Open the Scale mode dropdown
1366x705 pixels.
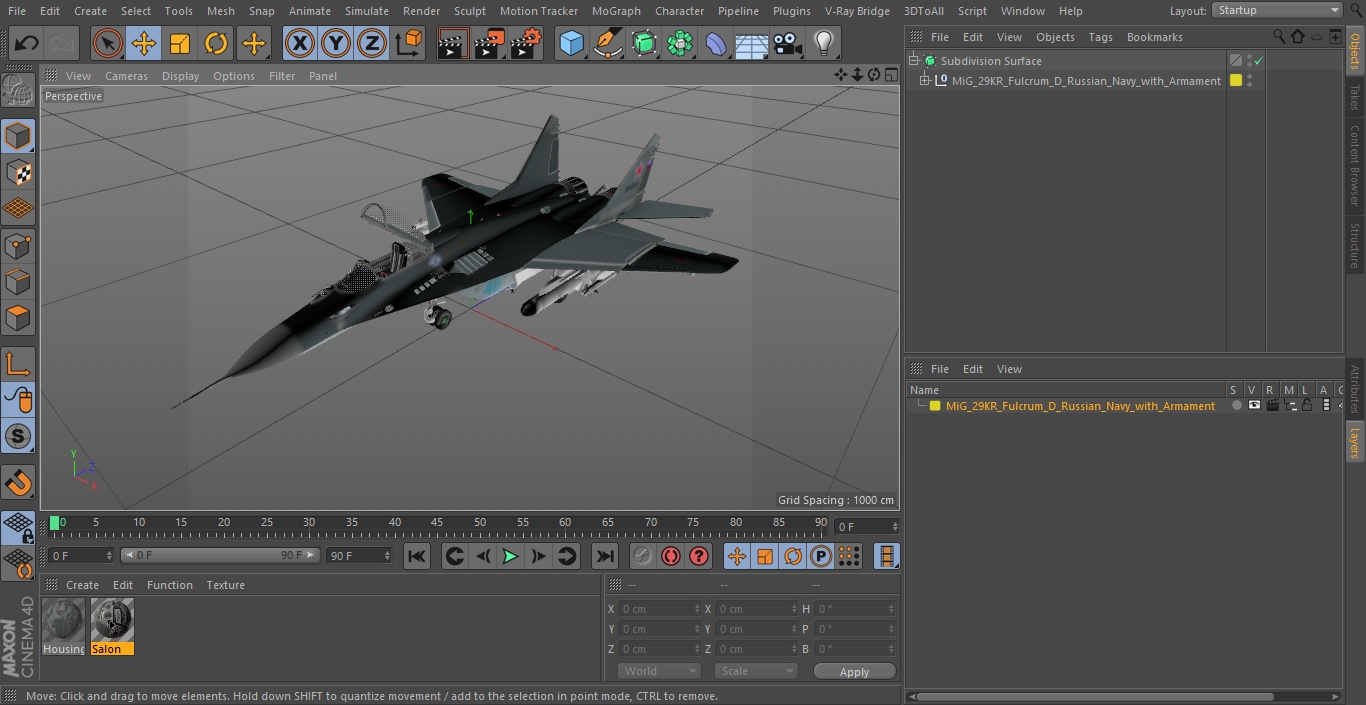click(756, 671)
